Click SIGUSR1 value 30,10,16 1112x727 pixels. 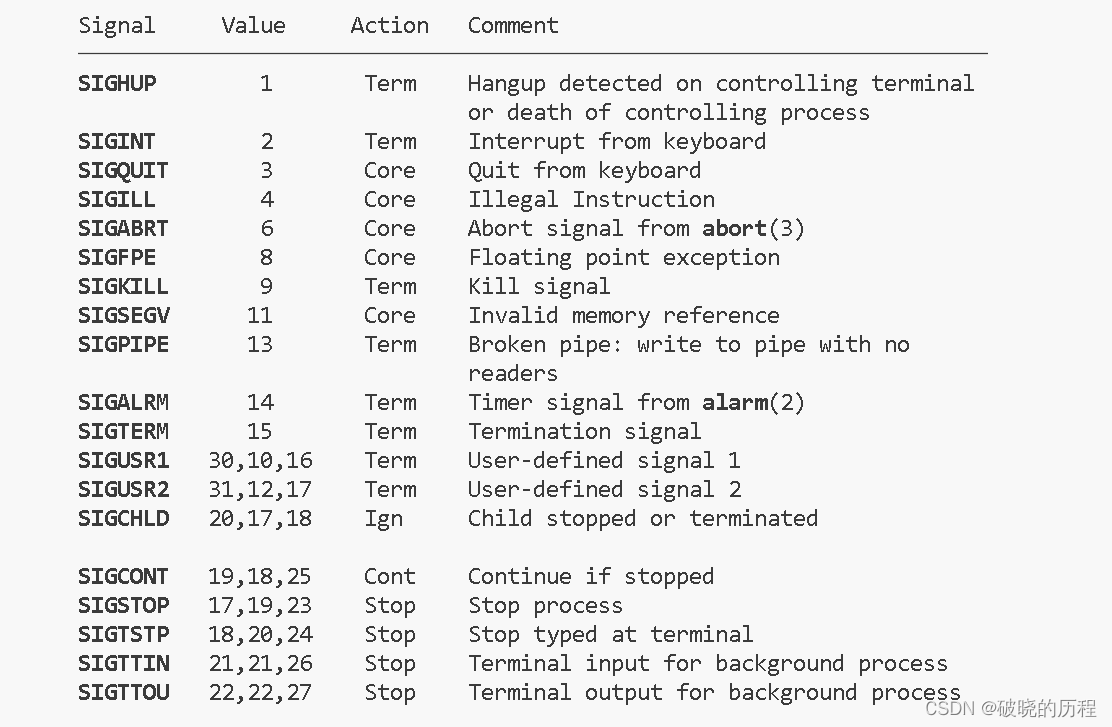pos(260,461)
